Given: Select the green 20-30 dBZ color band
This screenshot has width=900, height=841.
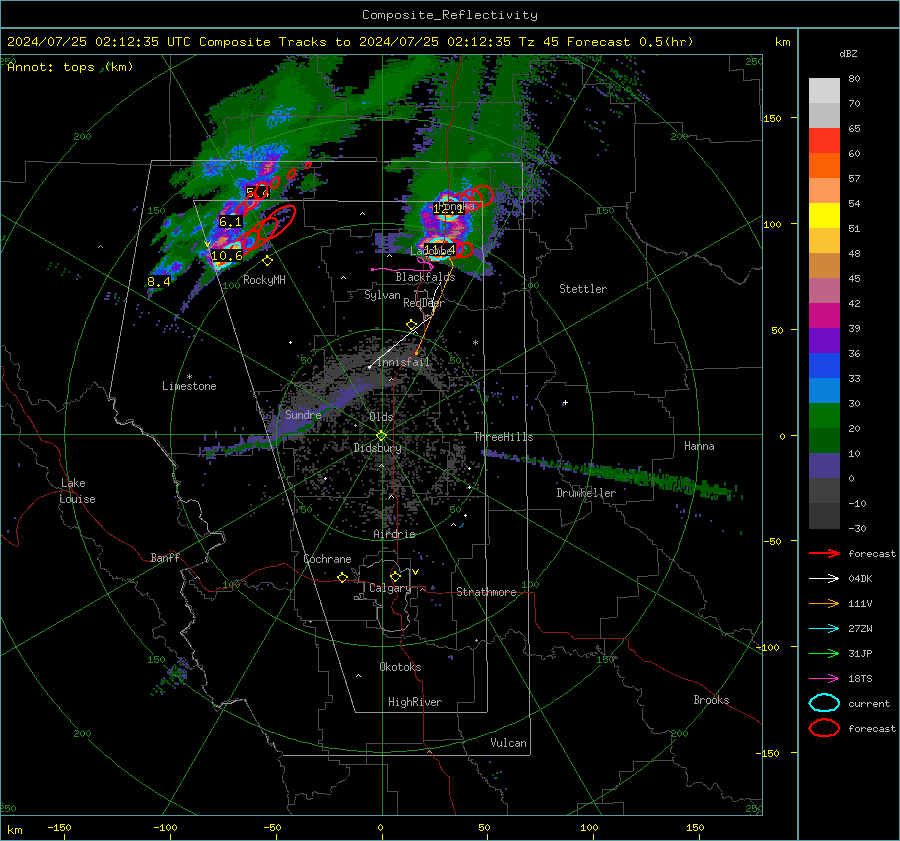Looking at the screenshot, I should coord(824,416).
